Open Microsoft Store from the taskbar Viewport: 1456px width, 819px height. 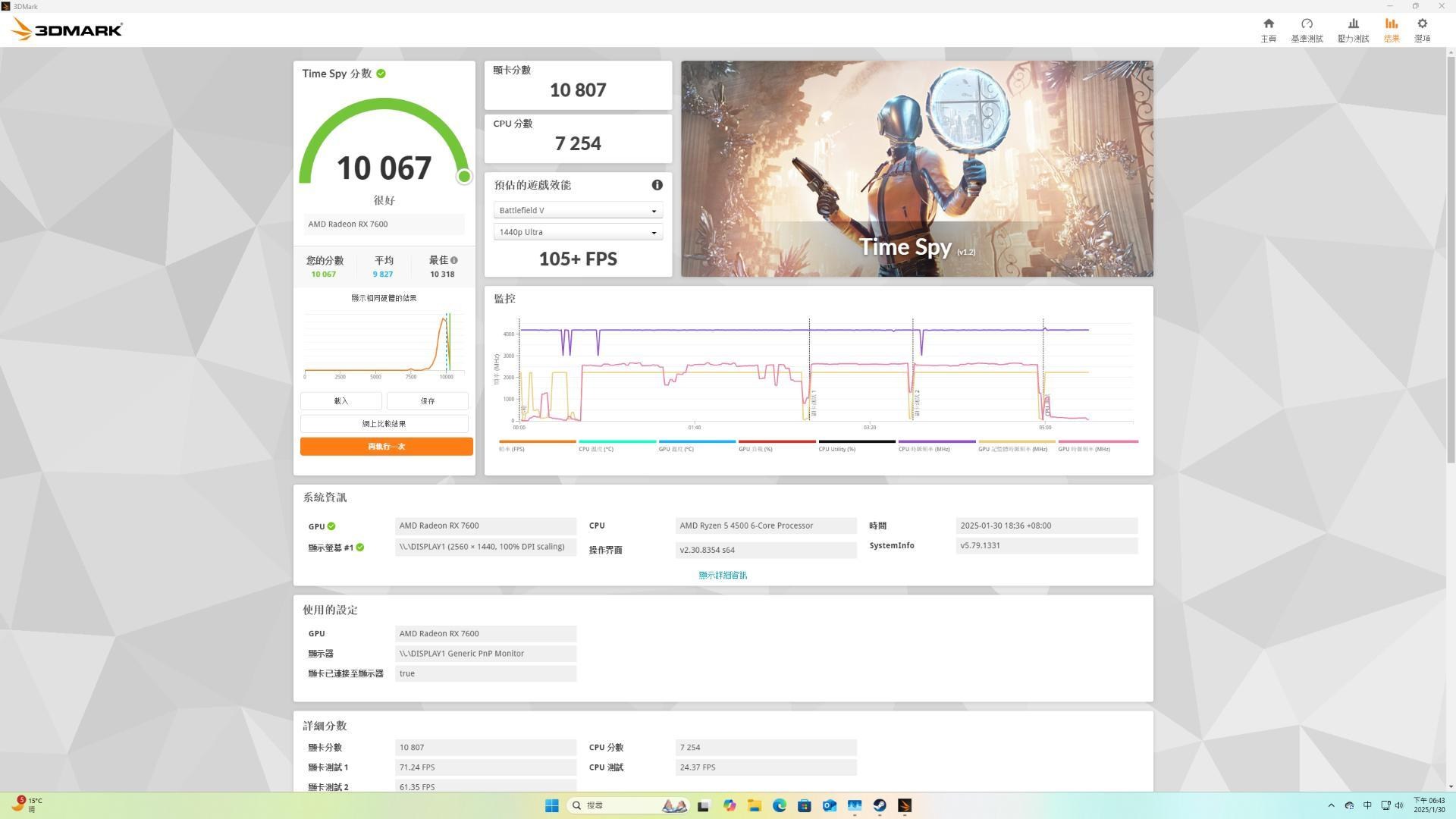click(x=804, y=805)
